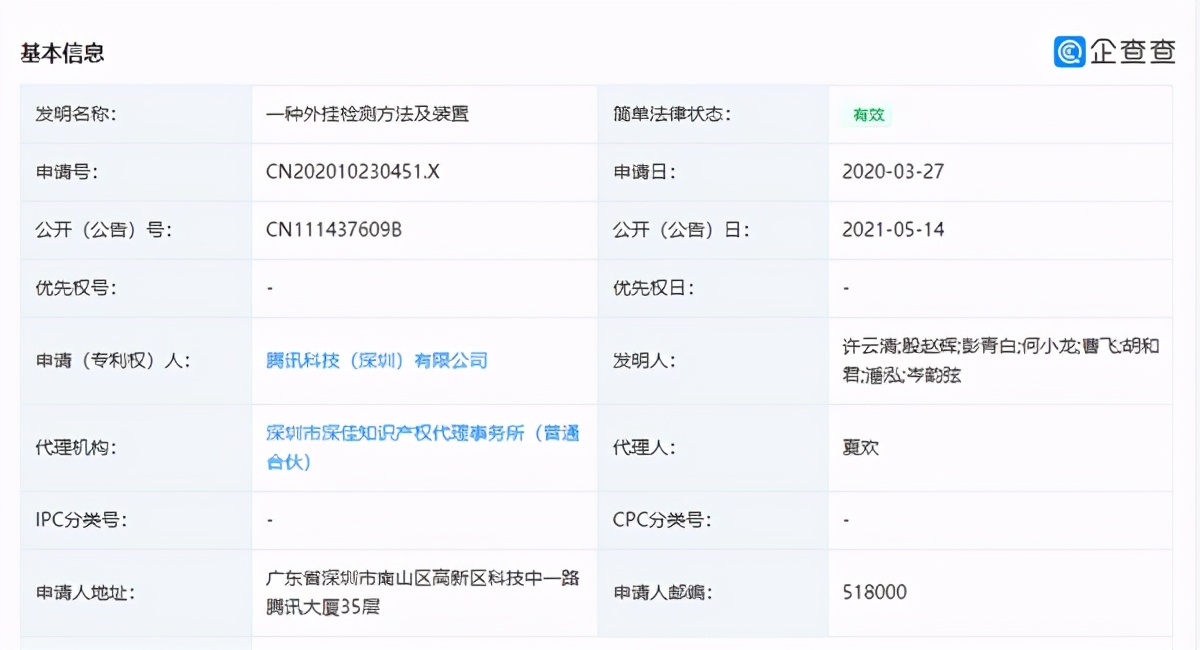Click the CPC分类号 field label
The image size is (1200, 650).
coord(661,519)
